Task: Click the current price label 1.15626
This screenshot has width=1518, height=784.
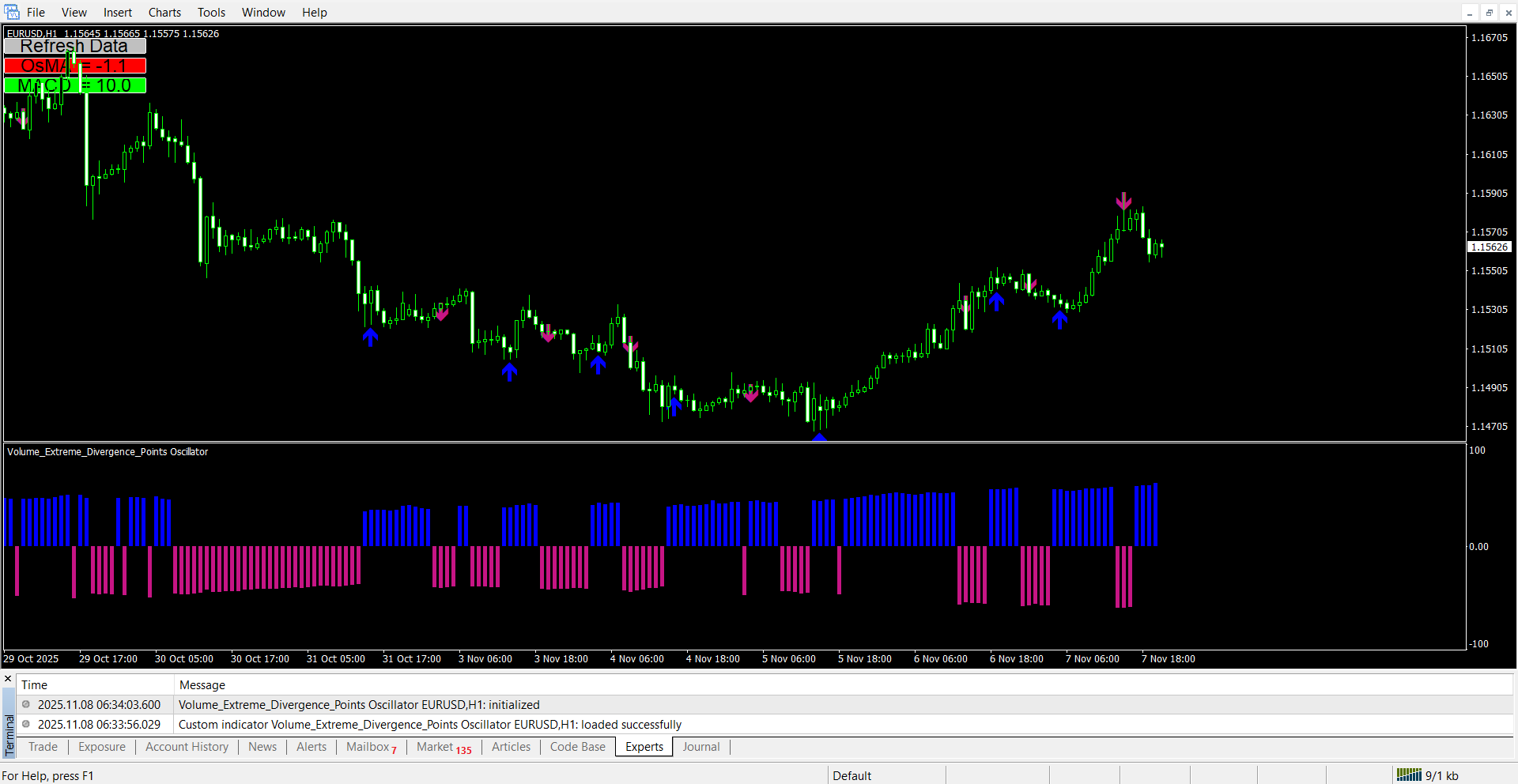Action: 1490,247
